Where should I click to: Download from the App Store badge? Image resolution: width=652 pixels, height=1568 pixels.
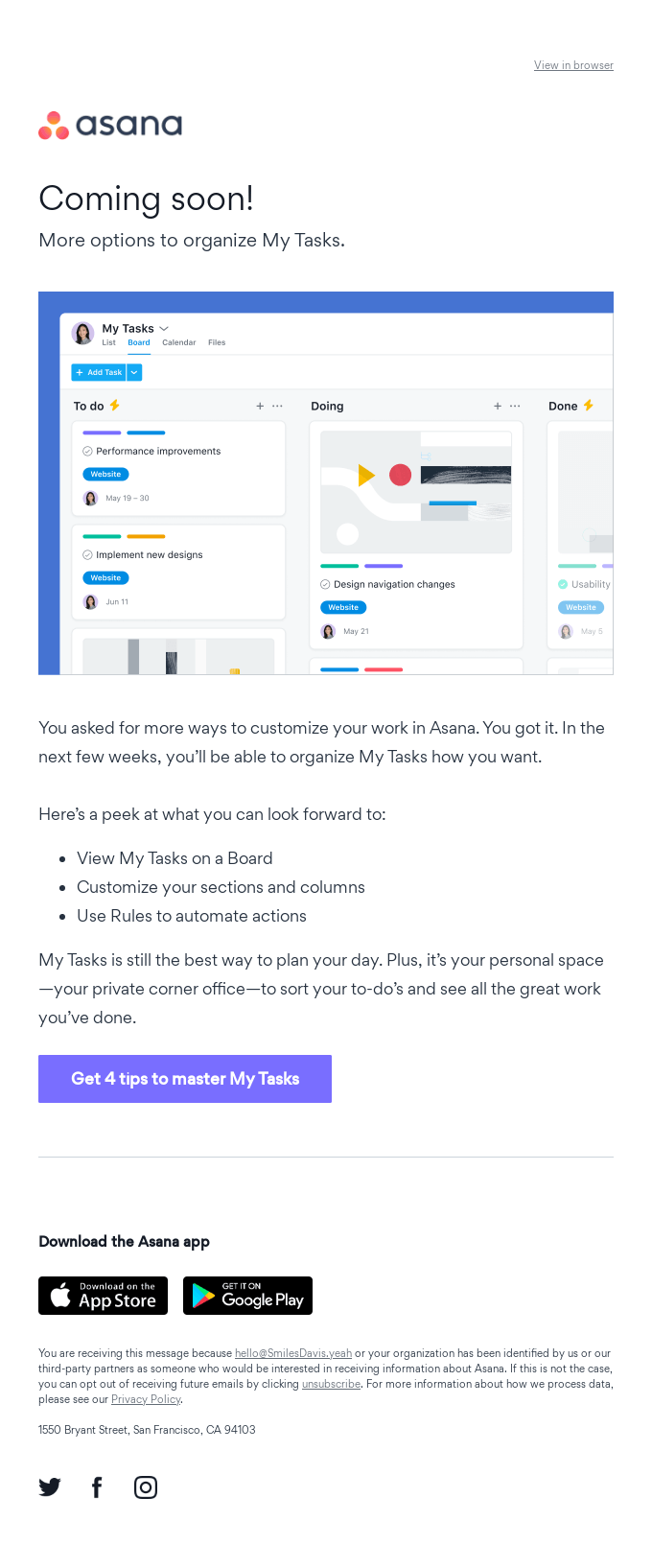tap(104, 1296)
